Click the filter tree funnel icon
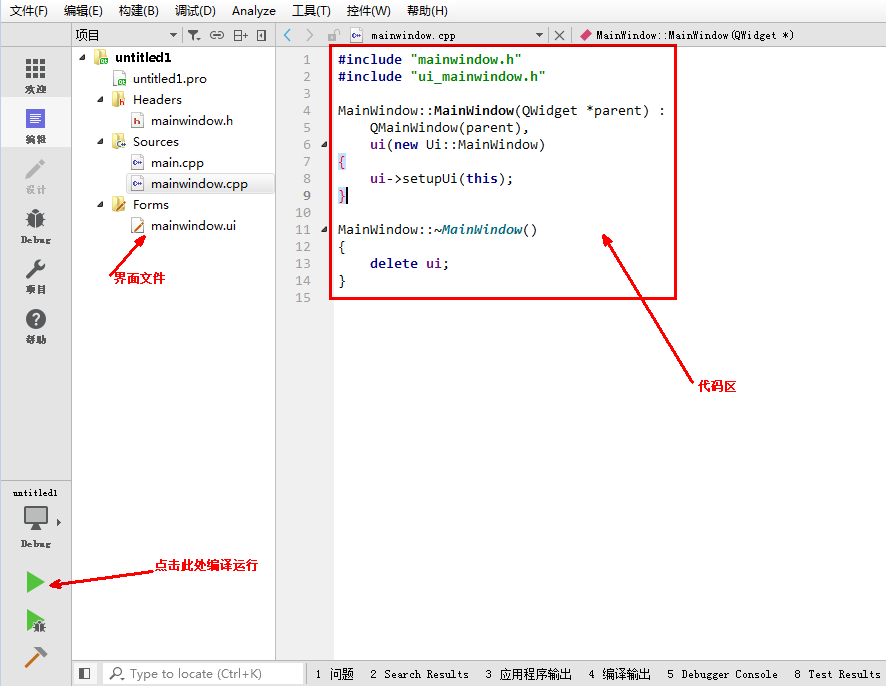This screenshot has width=886, height=686. pyautogui.click(x=194, y=36)
